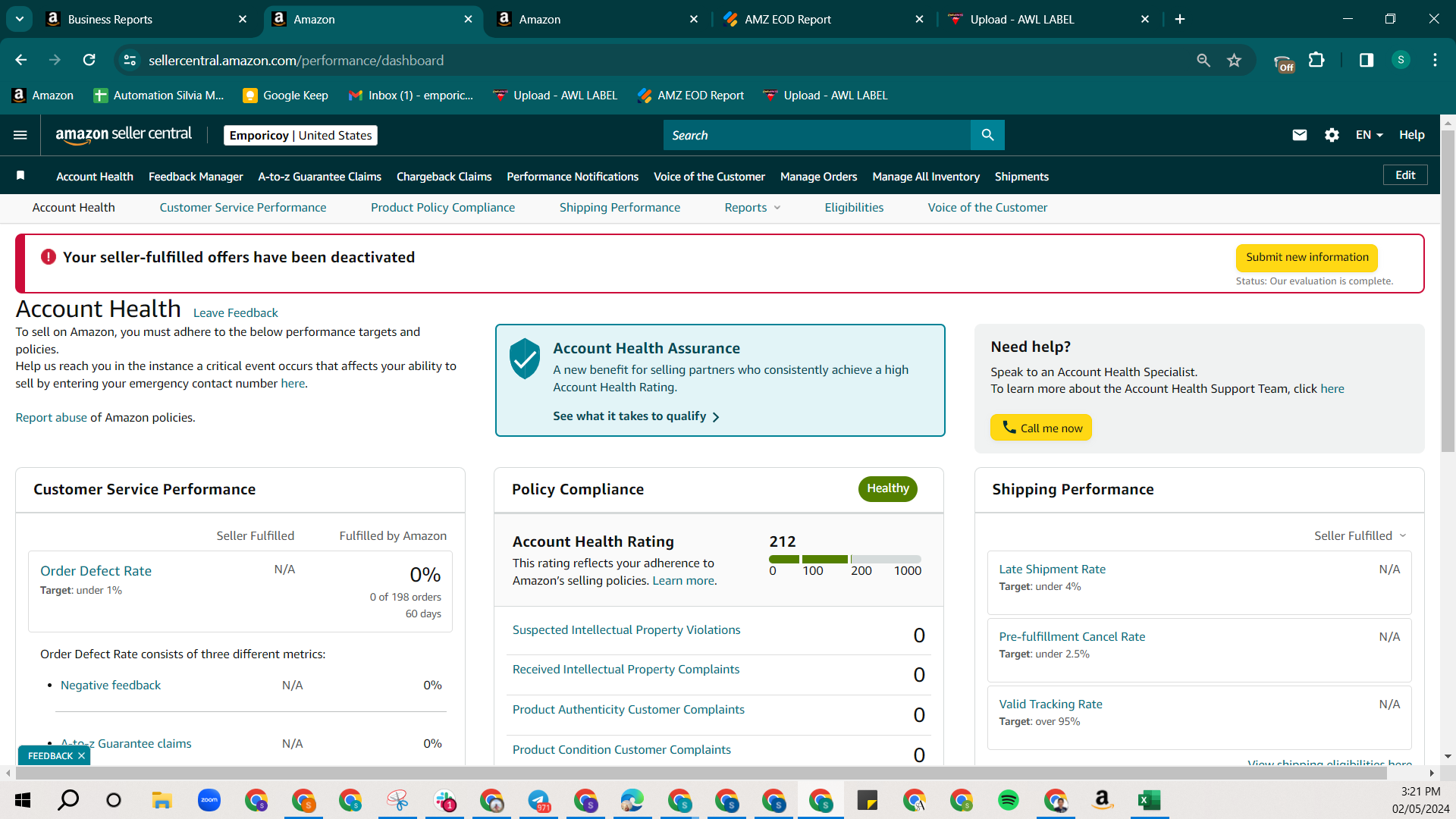Click the Account Health Rating progress bar
This screenshot has width=1456, height=819.
point(845,559)
